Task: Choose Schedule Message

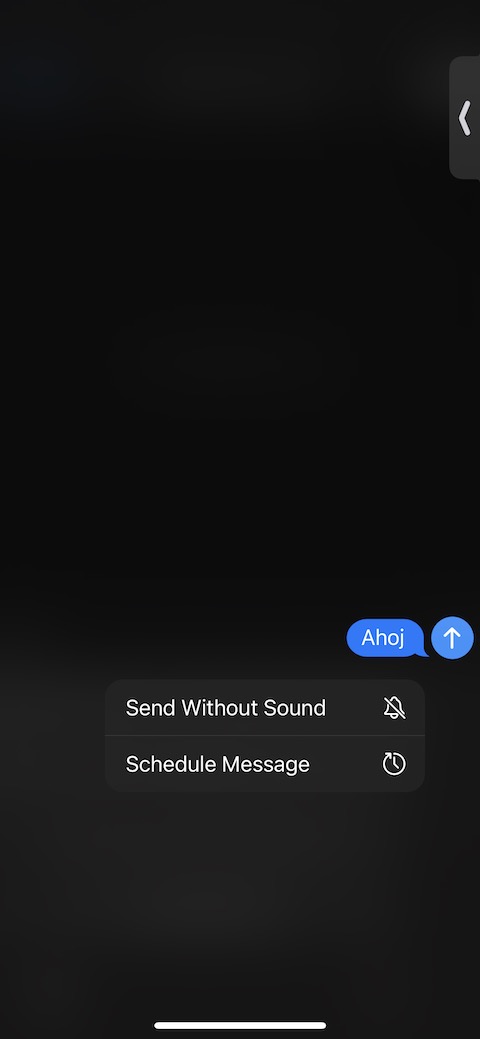Action: coord(265,764)
